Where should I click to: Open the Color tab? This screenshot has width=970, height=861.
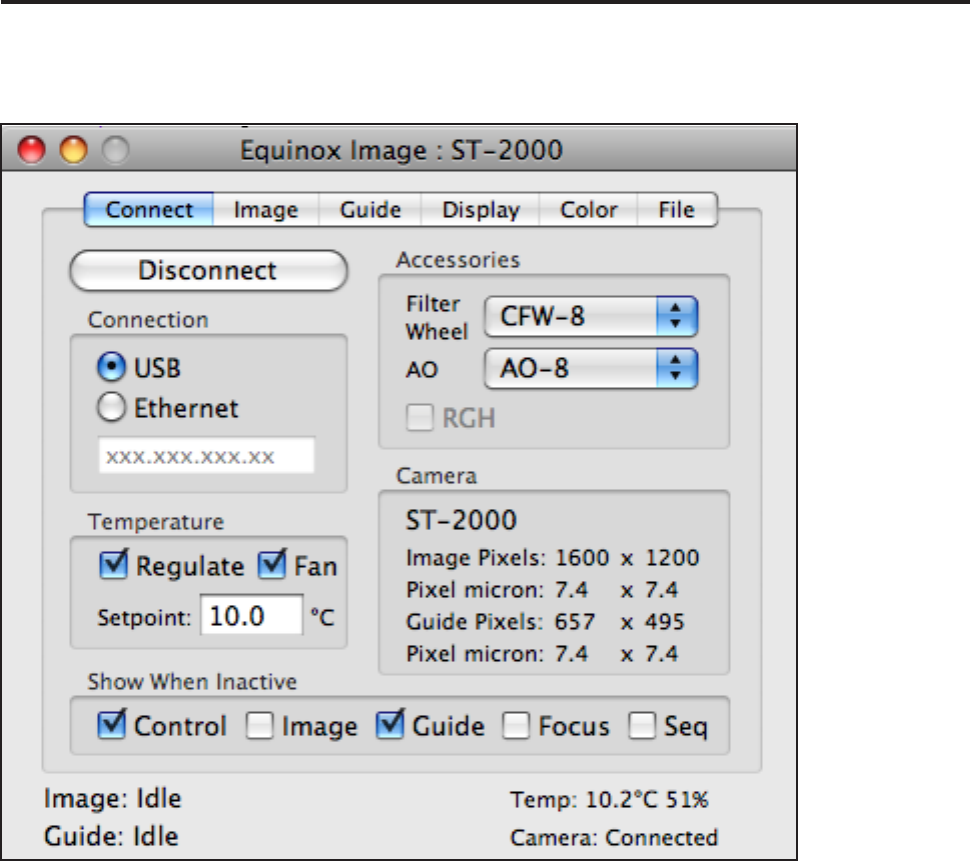588,210
